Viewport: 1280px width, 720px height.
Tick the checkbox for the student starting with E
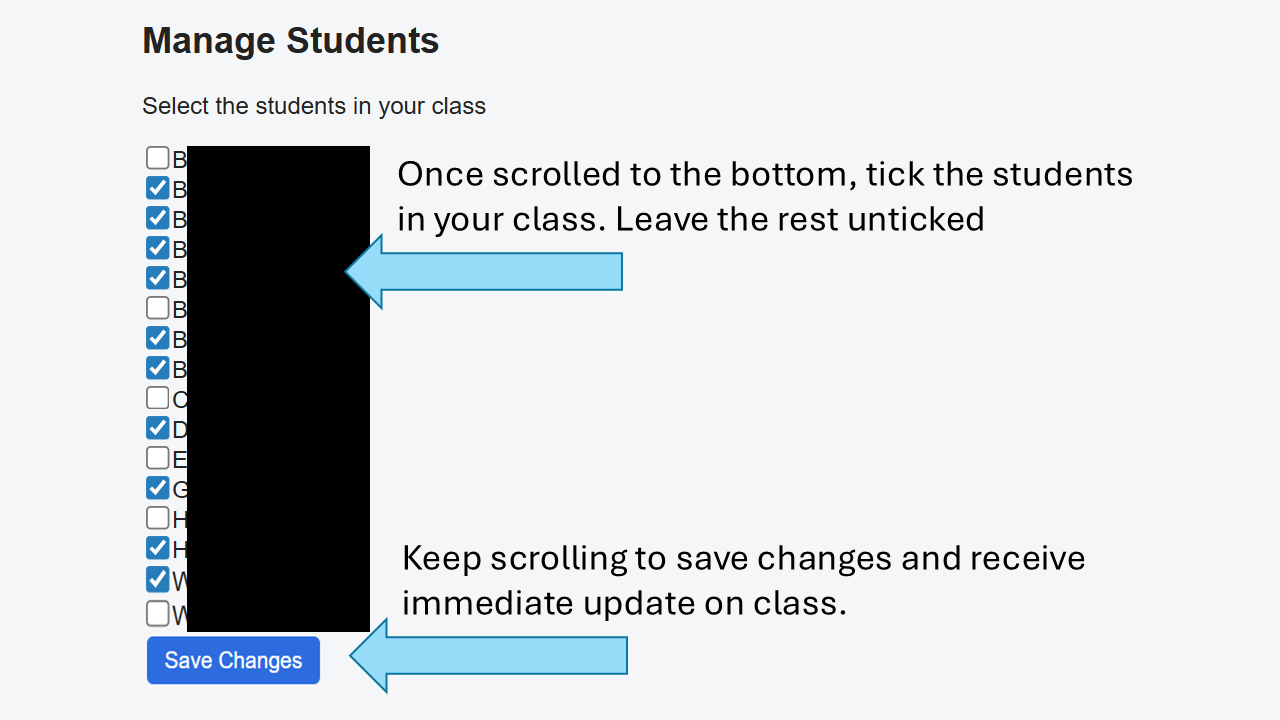click(x=157, y=458)
